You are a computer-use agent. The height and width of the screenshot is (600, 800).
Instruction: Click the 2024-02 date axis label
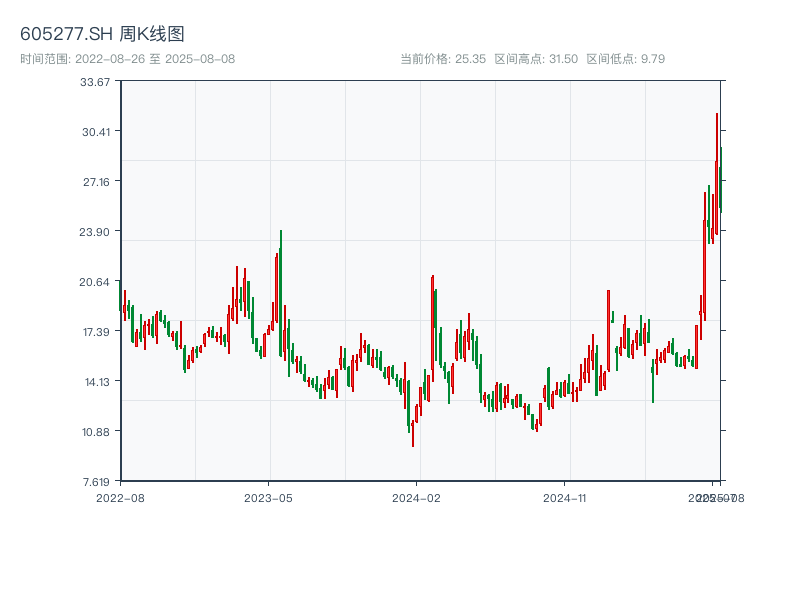(416, 497)
